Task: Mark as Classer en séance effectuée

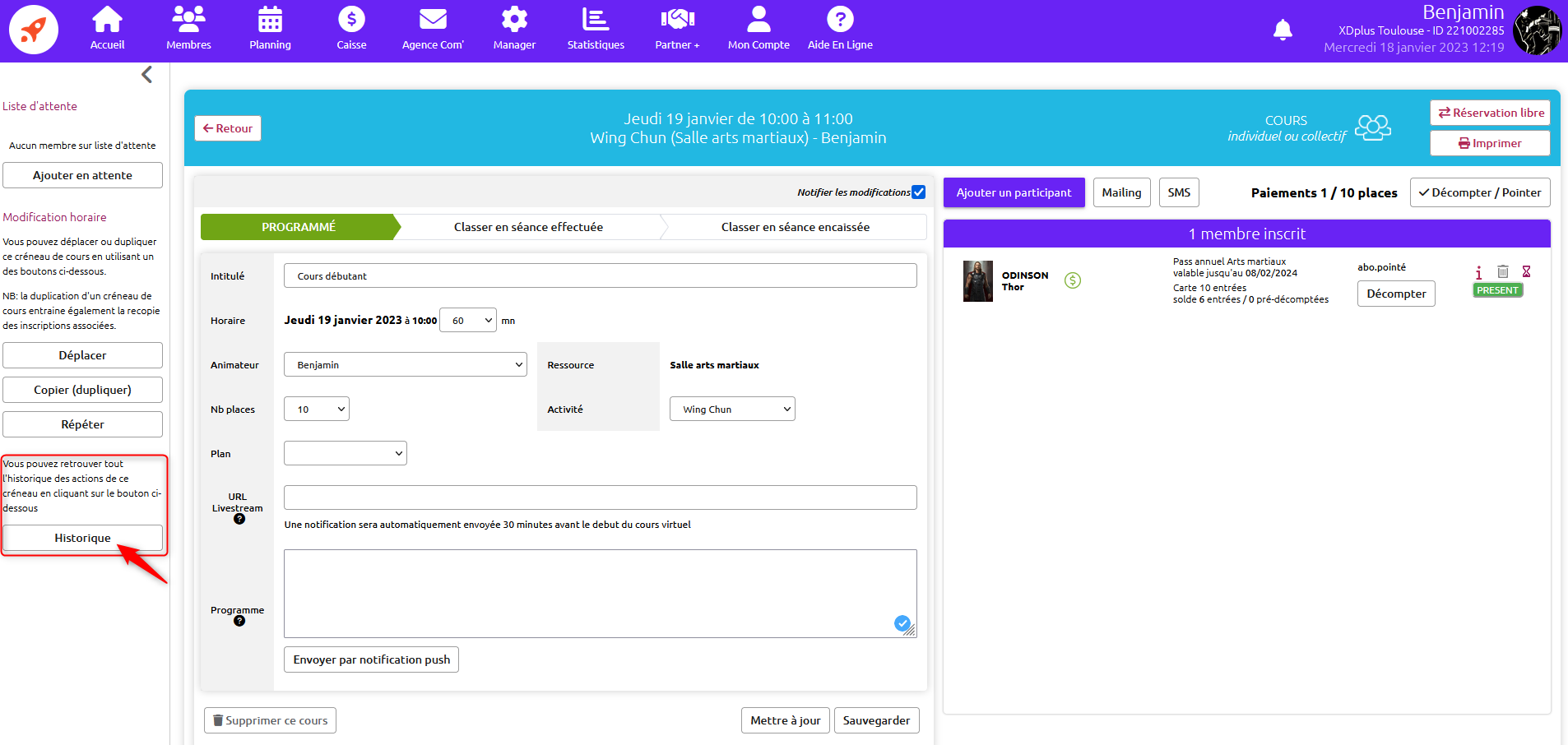Action: coord(528,227)
